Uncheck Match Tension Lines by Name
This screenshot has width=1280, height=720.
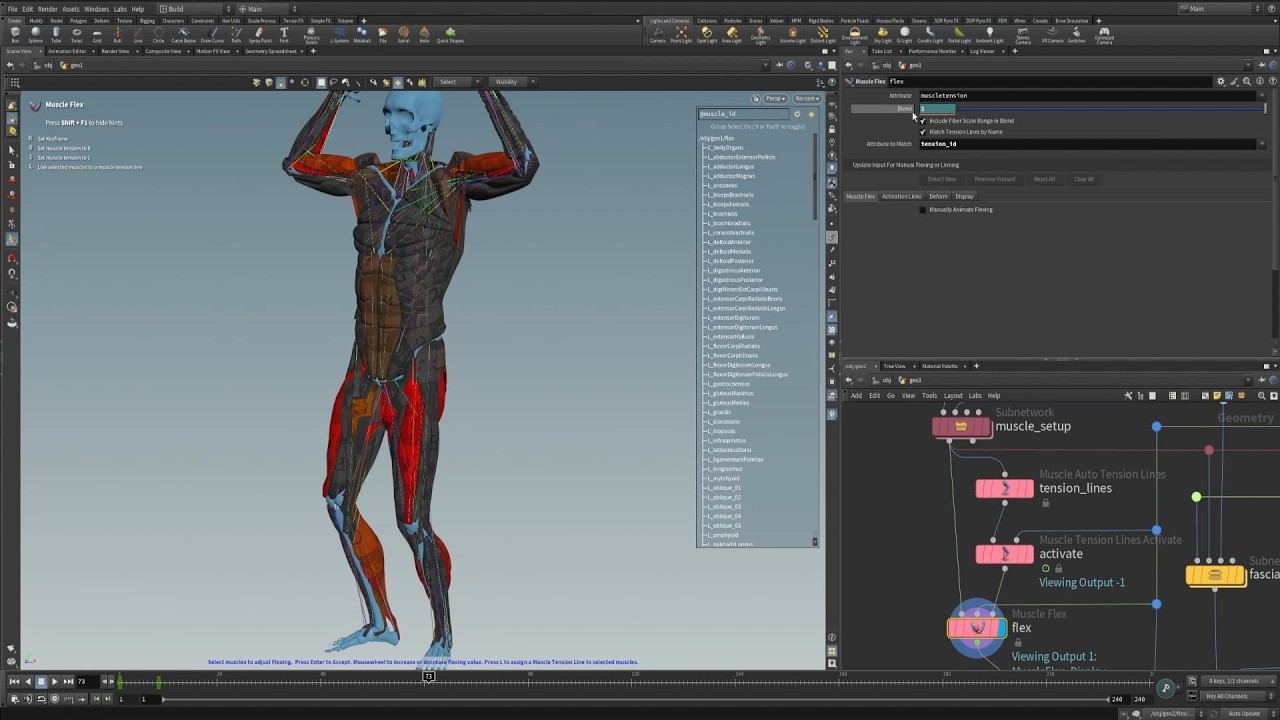pyautogui.click(x=923, y=132)
